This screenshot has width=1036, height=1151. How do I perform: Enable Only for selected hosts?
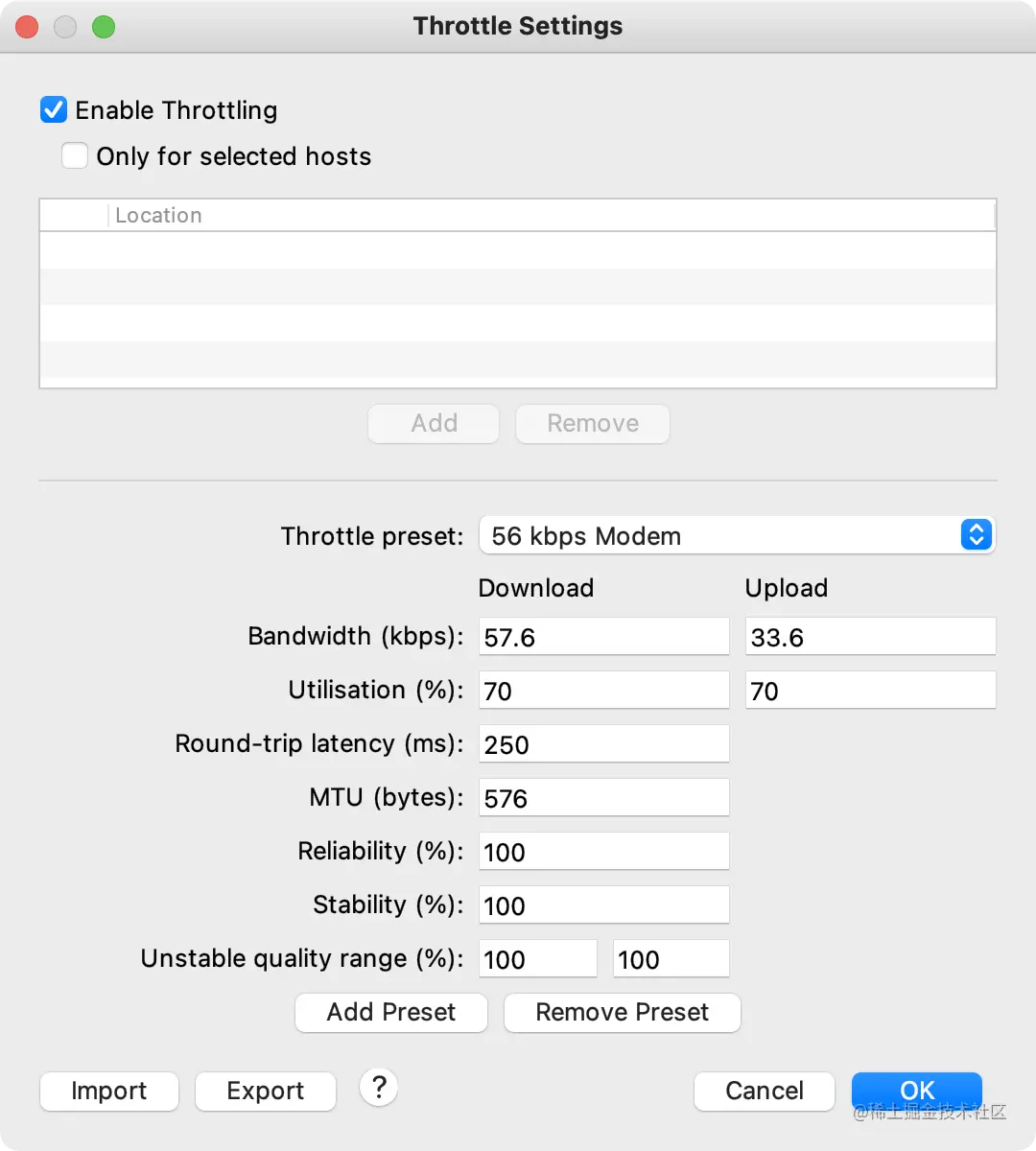74,154
